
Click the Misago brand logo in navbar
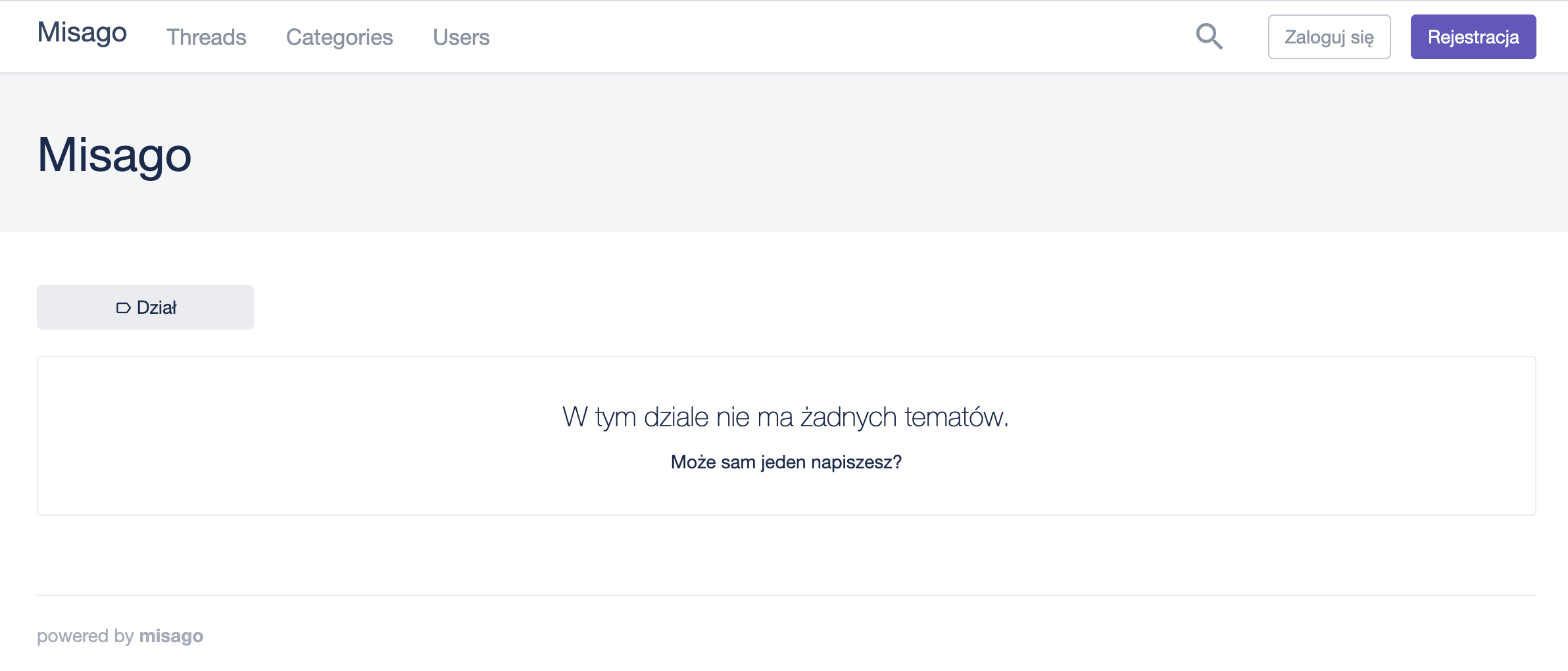pyautogui.click(x=82, y=32)
